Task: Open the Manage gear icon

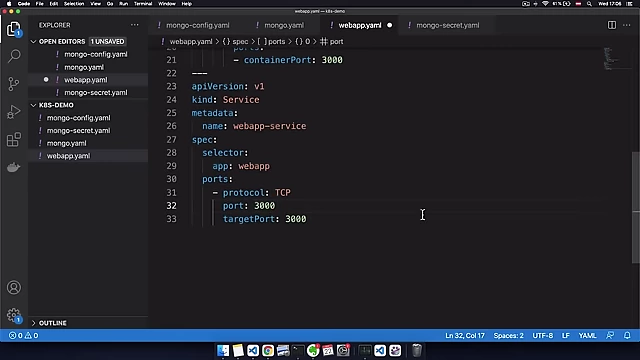Action: [x=14, y=315]
